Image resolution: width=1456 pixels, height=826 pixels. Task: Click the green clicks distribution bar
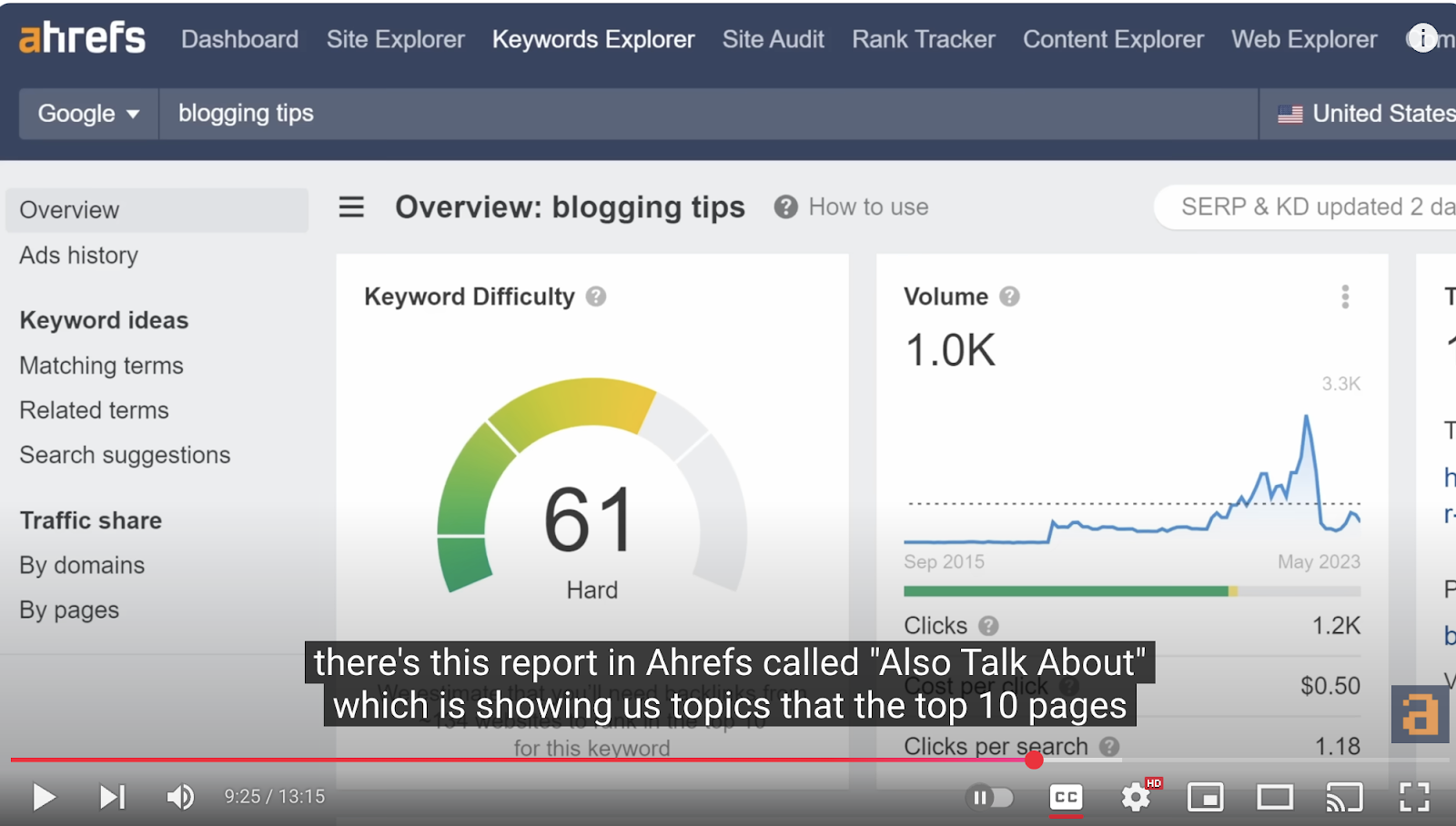1066,591
